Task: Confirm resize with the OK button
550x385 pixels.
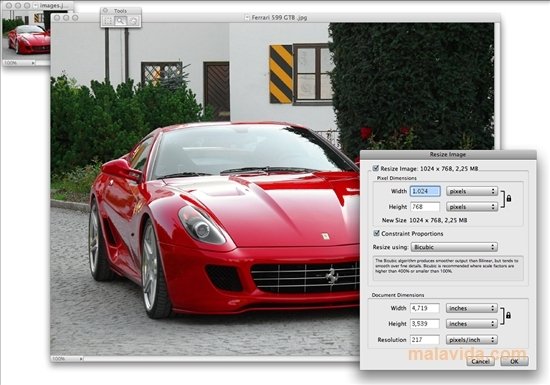Action: (x=514, y=361)
